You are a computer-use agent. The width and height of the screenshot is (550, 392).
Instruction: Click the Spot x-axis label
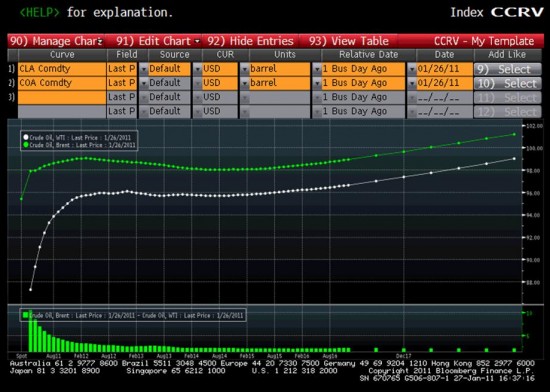[x=21, y=356]
